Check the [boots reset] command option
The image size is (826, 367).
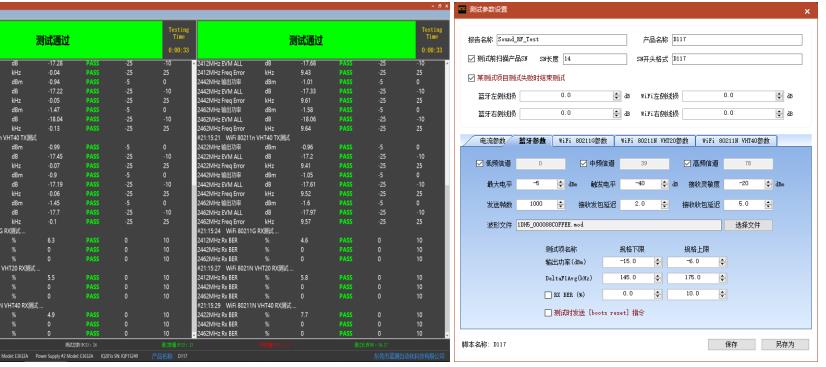tap(548, 313)
